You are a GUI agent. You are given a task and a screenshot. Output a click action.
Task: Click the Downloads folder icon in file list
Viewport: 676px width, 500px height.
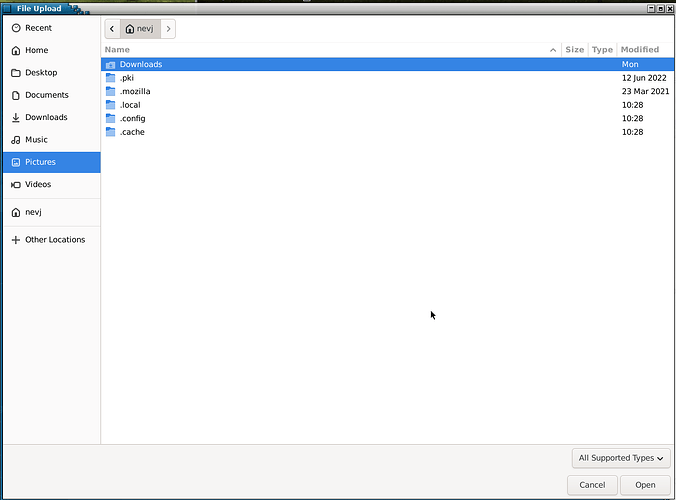pyautogui.click(x=111, y=65)
